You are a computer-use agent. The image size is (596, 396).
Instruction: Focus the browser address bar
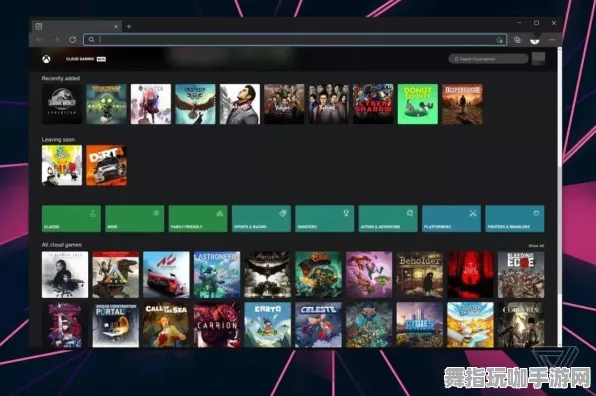[295, 40]
